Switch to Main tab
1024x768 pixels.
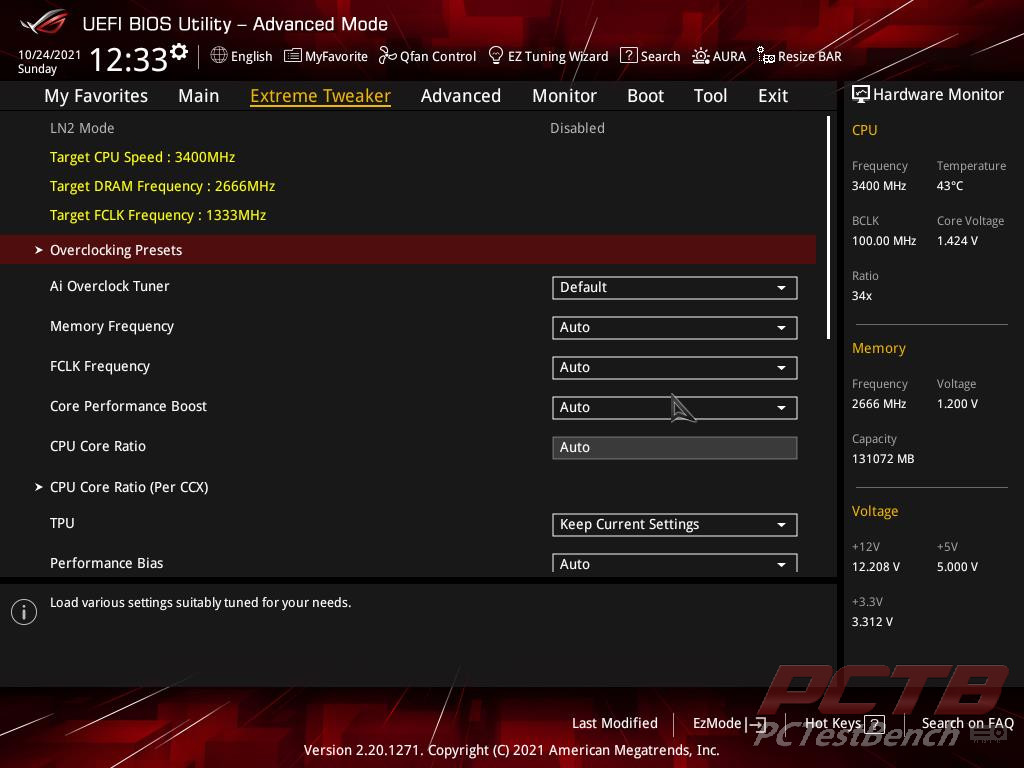coord(199,96)
